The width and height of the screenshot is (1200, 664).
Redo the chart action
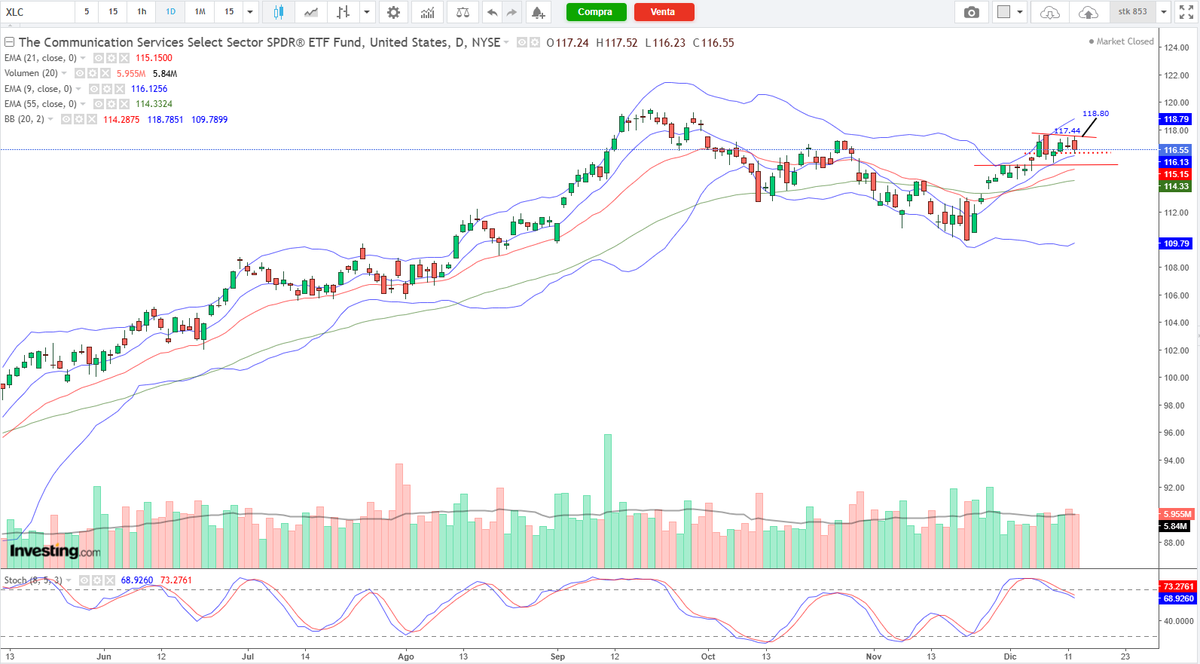(x=513, y=12)
